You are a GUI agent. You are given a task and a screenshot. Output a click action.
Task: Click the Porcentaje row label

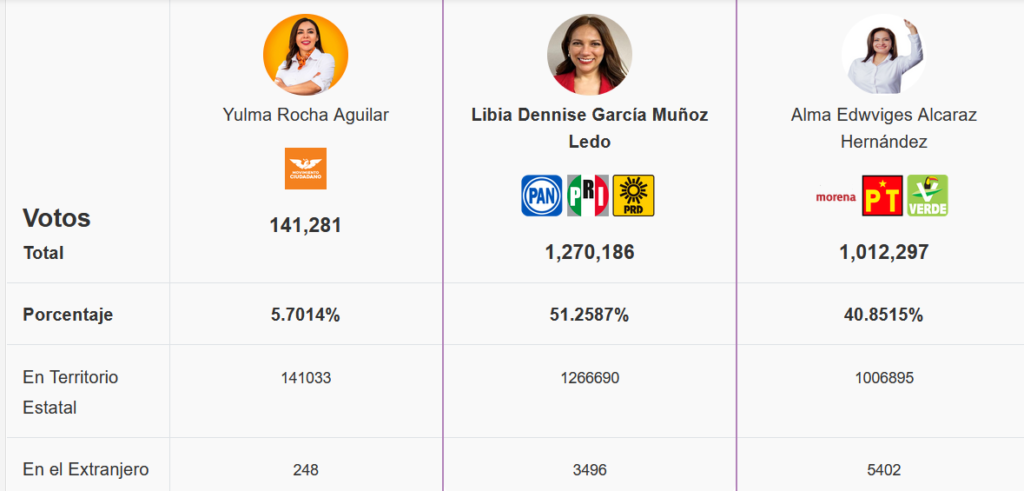[x=68, y=315]
